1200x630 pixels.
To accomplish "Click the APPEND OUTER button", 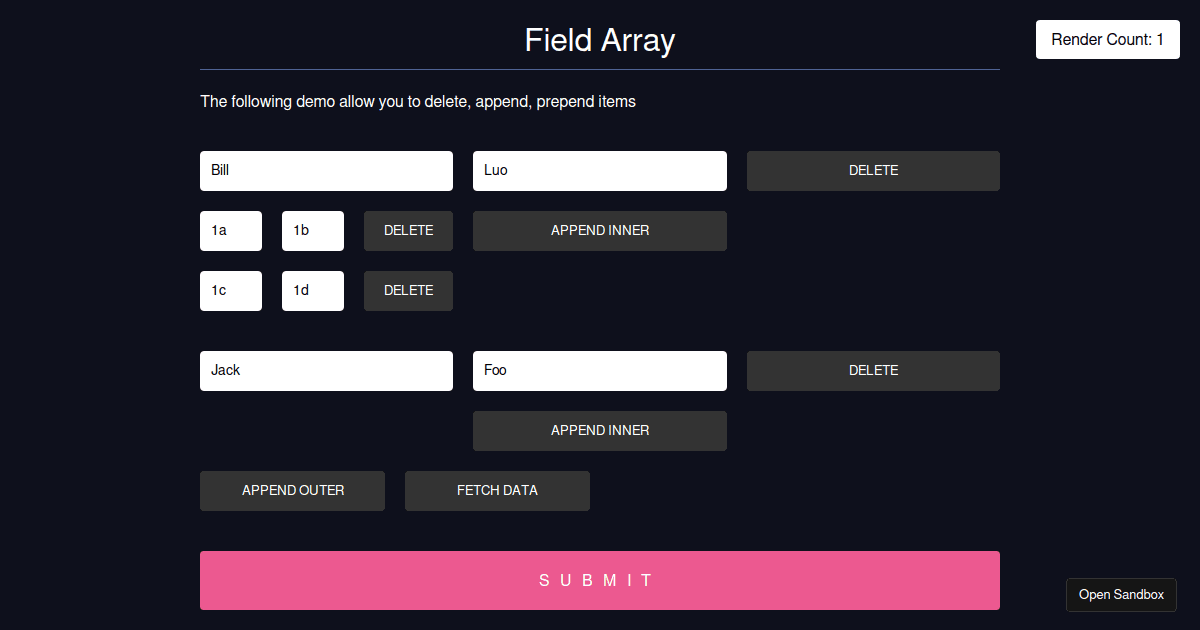I will pyautogui.click(x=292, y=490).
